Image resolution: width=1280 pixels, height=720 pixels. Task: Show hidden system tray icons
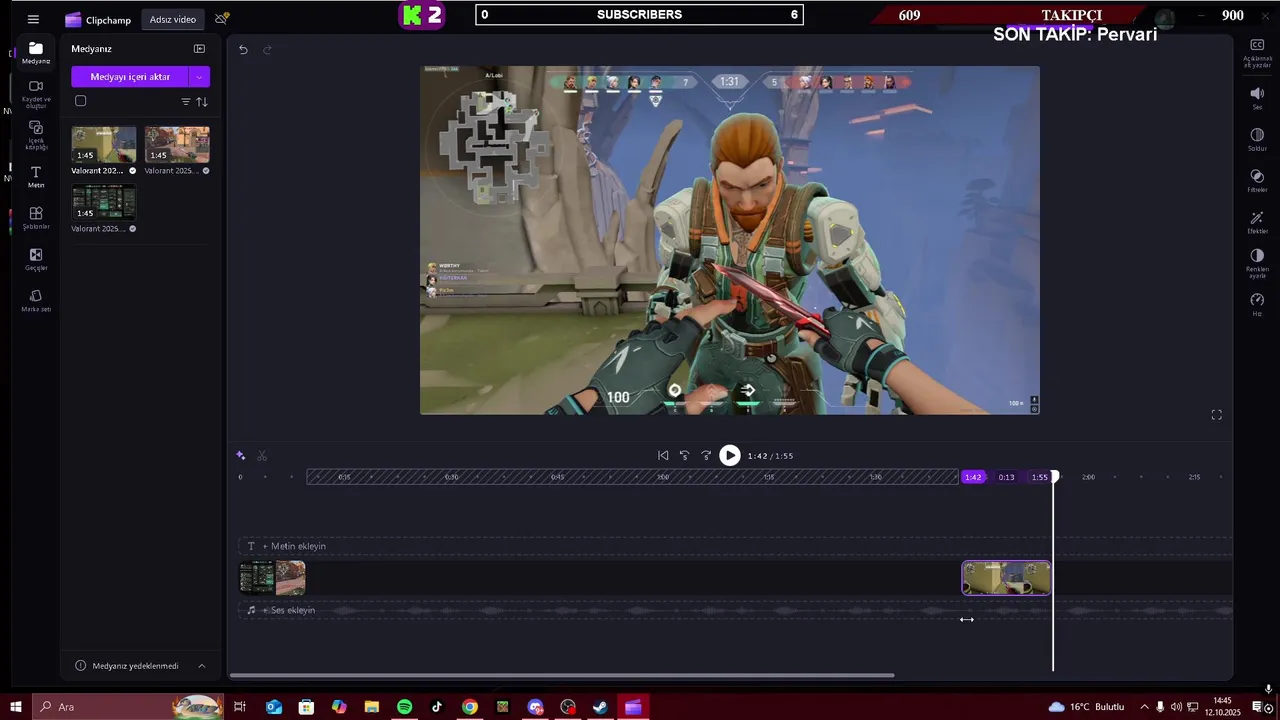[1144, 707]
